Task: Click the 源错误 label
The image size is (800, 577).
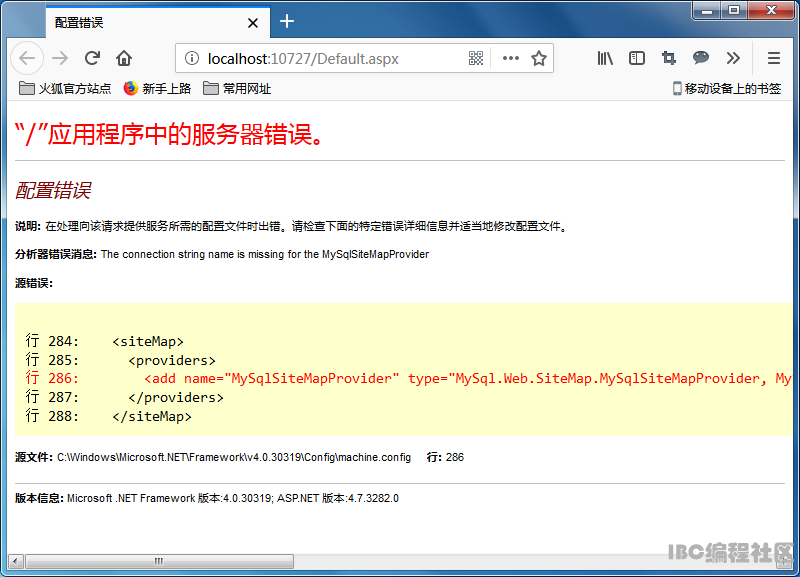Action: tap(34, 283)
